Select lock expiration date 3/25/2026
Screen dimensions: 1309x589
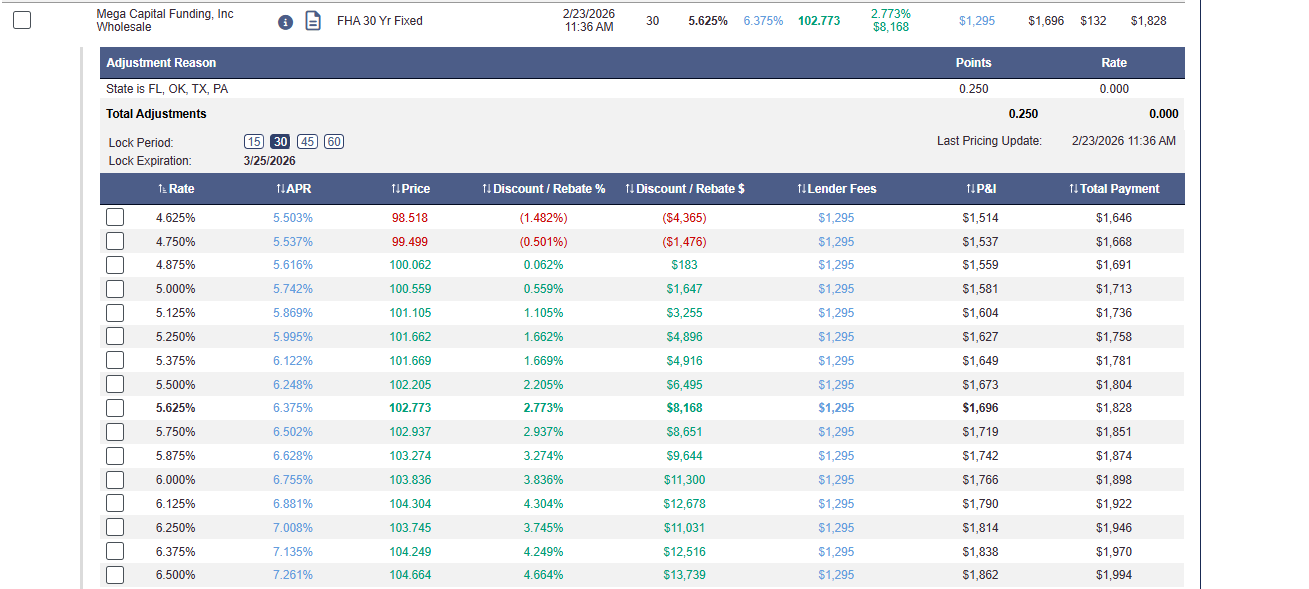tap(270, 161)
